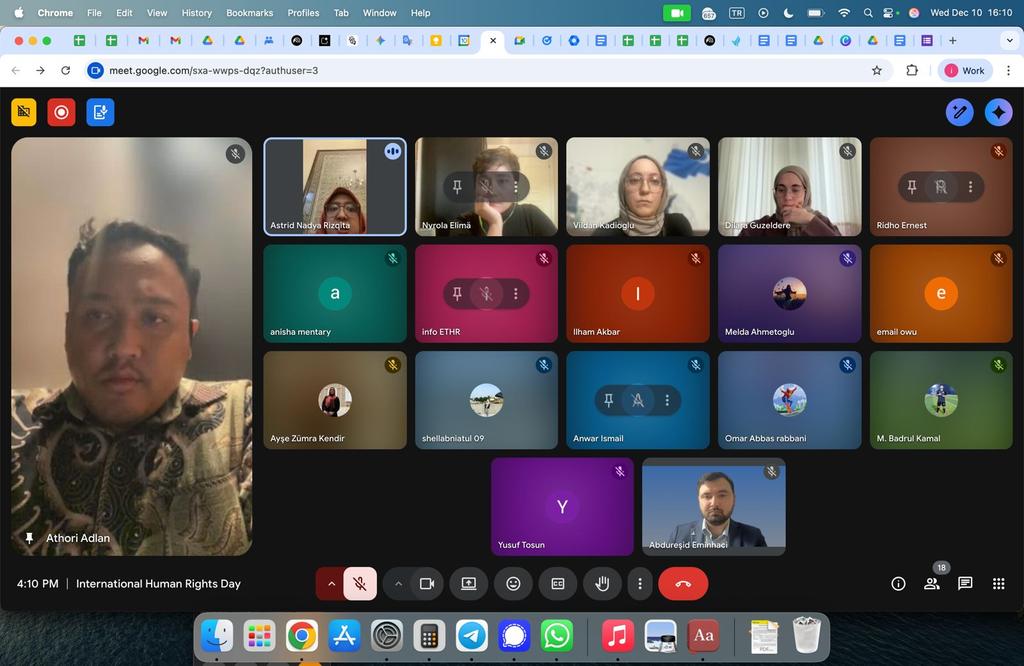Open meeting details info
Screen dimensions: 1024x666
coord(899,584)
